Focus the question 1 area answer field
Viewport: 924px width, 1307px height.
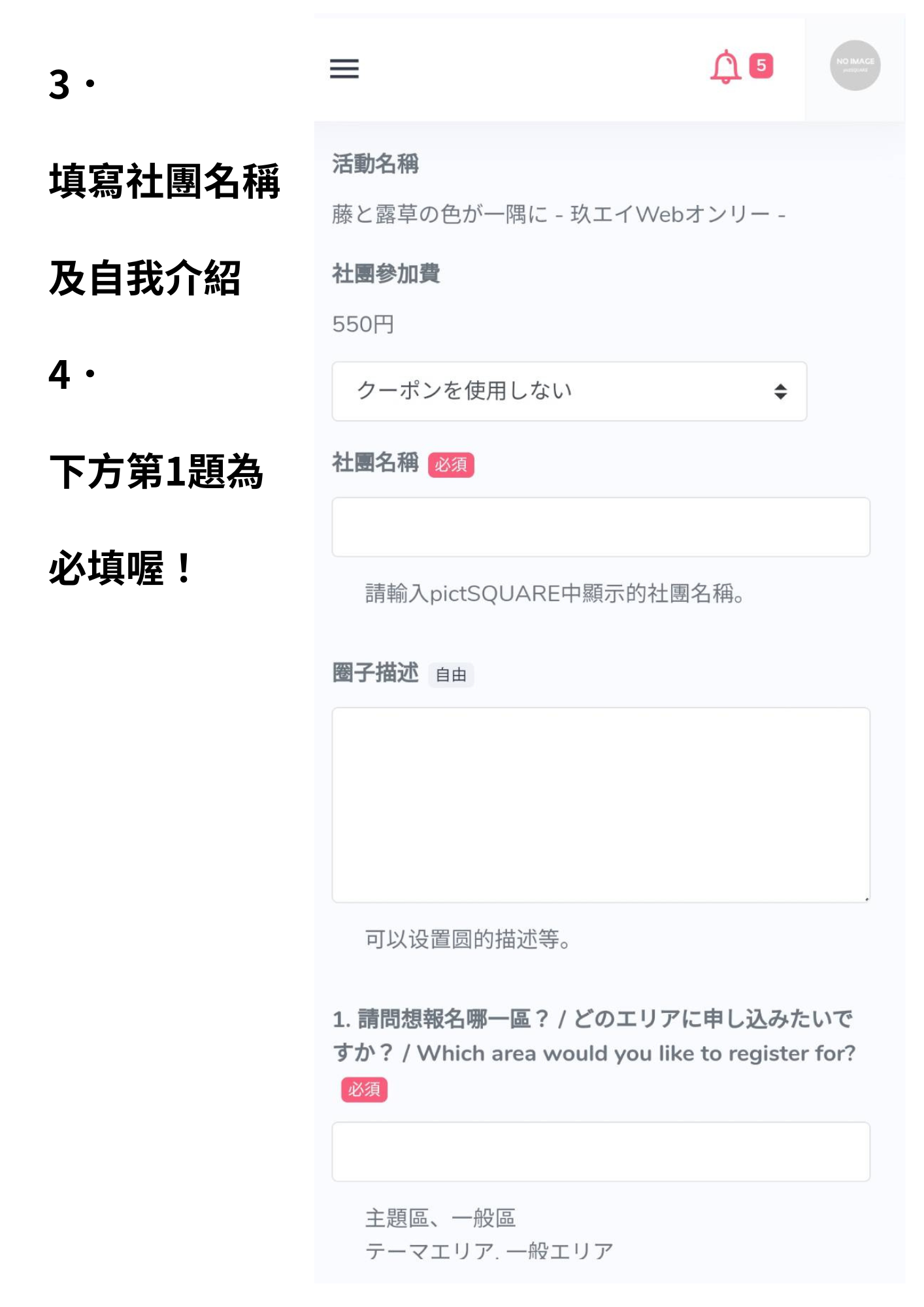(601, 1152)
